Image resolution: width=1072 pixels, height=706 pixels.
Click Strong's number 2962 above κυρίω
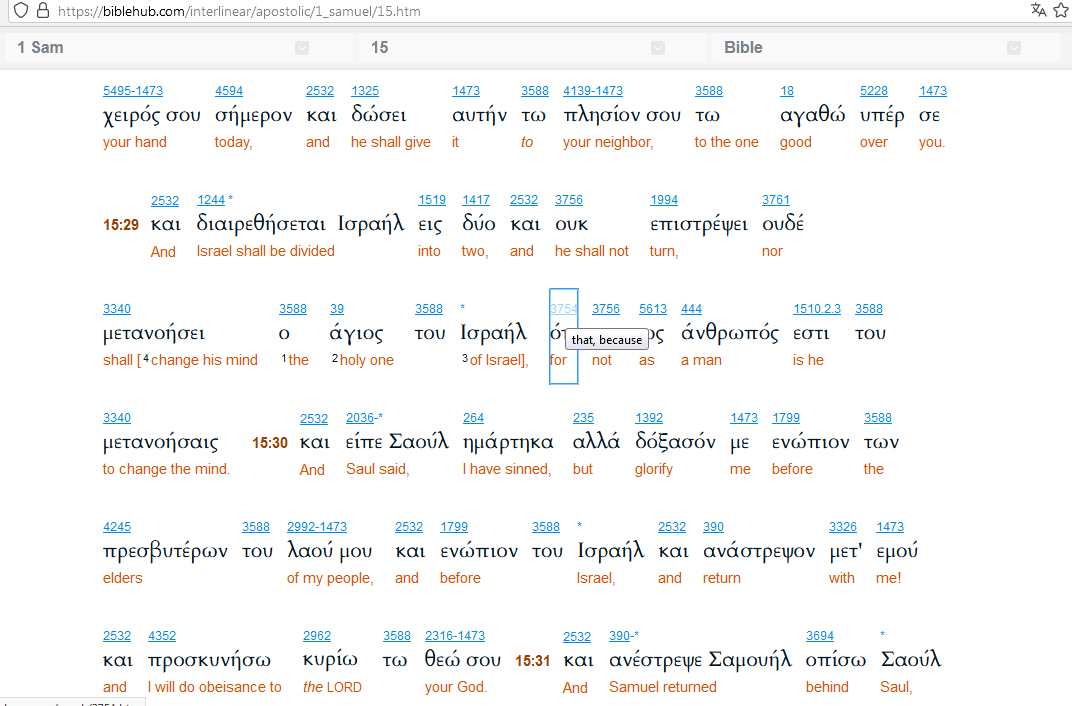[x=317, y=636]
